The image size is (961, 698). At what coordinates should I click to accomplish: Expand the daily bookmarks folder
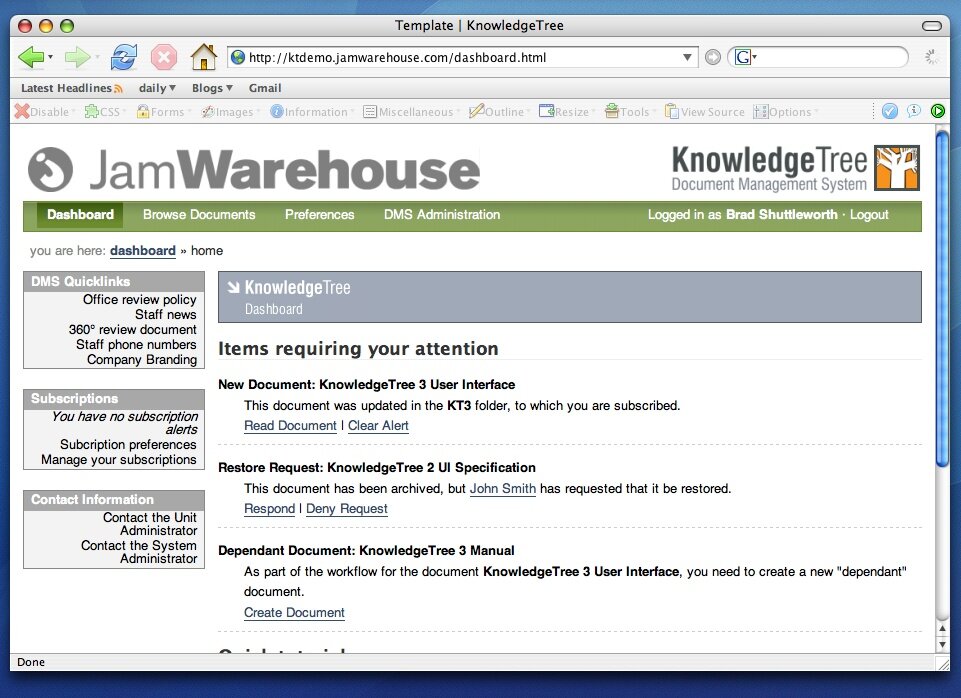point(157,88)
